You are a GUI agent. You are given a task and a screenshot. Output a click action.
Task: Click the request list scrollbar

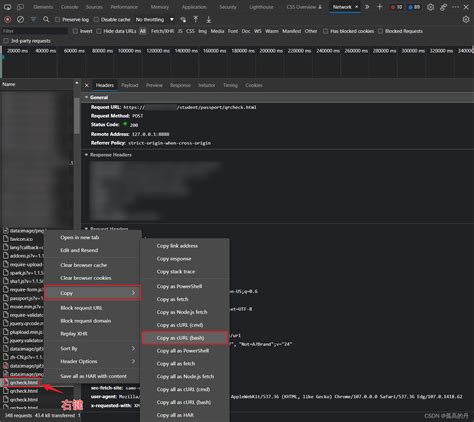77,117
